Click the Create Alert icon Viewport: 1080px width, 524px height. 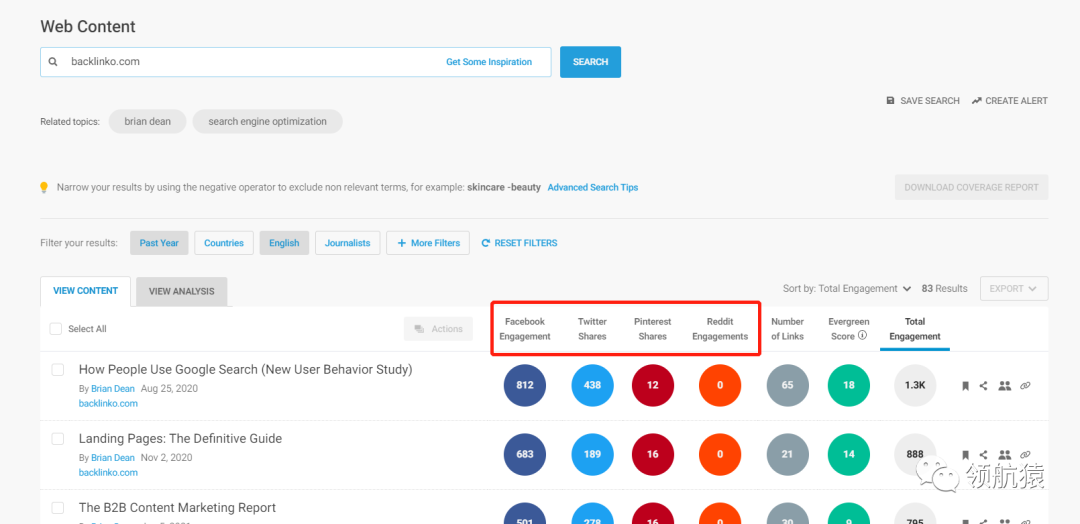(976, 101)
